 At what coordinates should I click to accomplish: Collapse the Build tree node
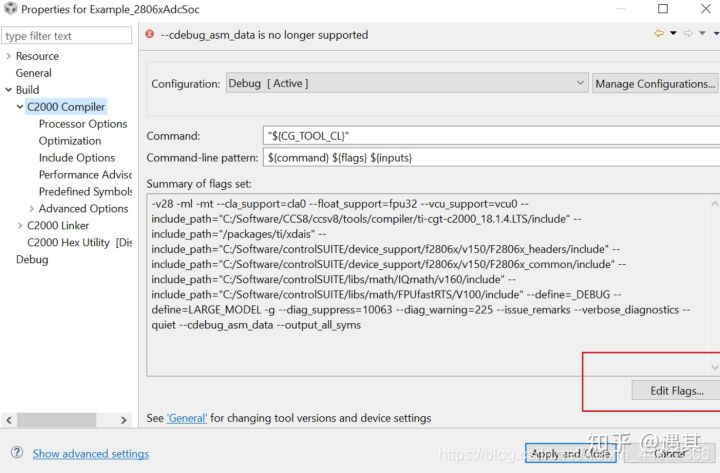click(8, 90)
